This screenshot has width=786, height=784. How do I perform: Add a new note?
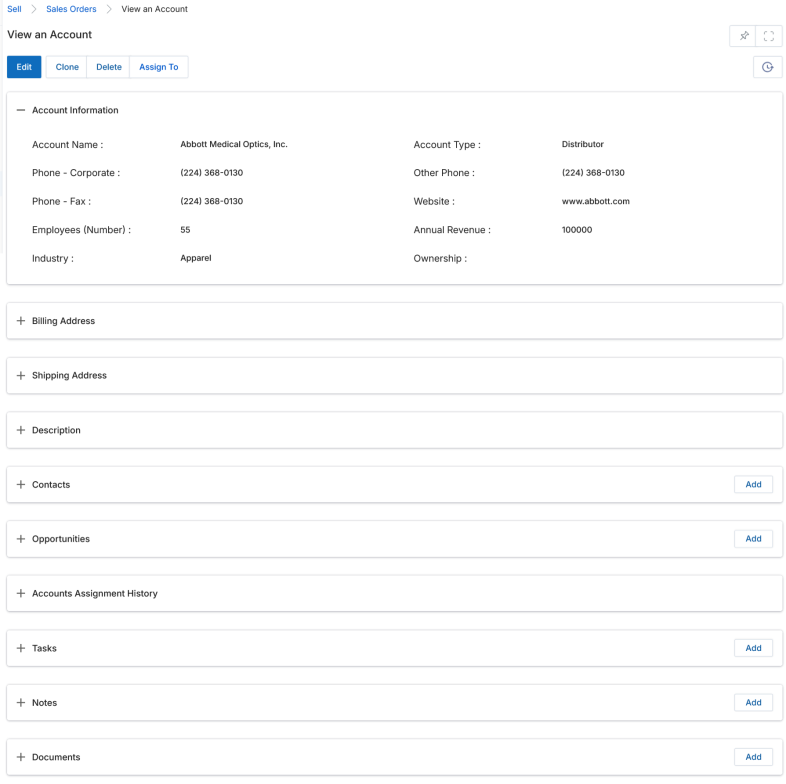[x=753, y=703]
